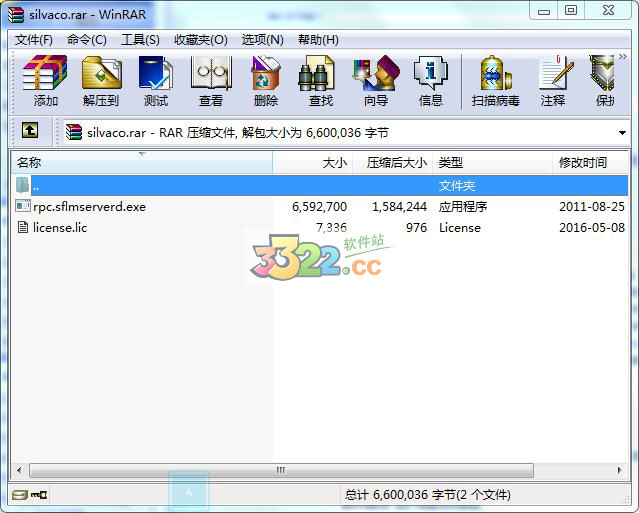
Task: Go up one level with arrow button
Action: click(x=30, y=131)
